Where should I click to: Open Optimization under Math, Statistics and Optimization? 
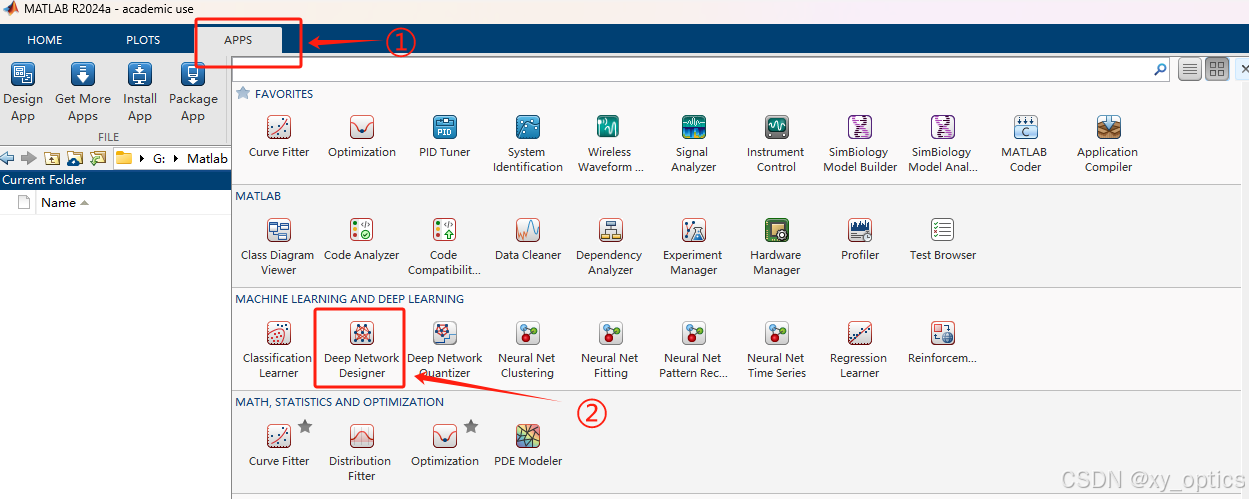pyautogui.click(x=445, y=445)
